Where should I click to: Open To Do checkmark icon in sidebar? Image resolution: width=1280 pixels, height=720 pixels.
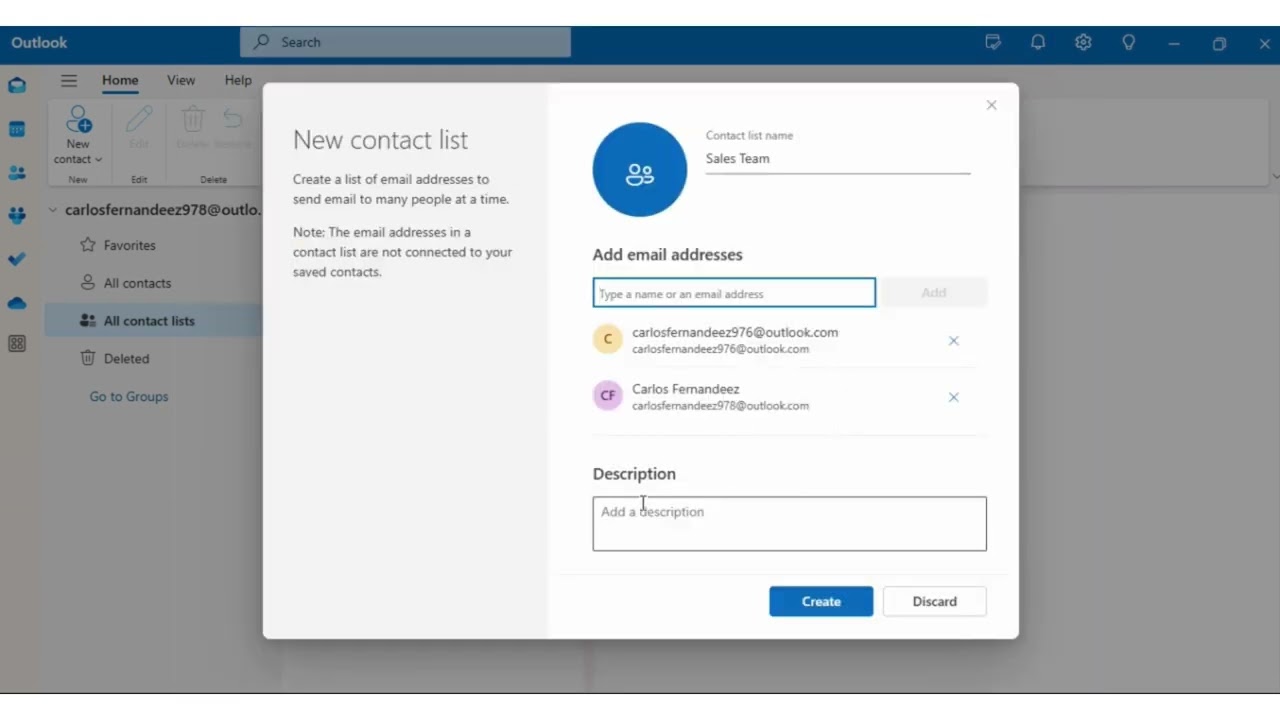(17, 258)
